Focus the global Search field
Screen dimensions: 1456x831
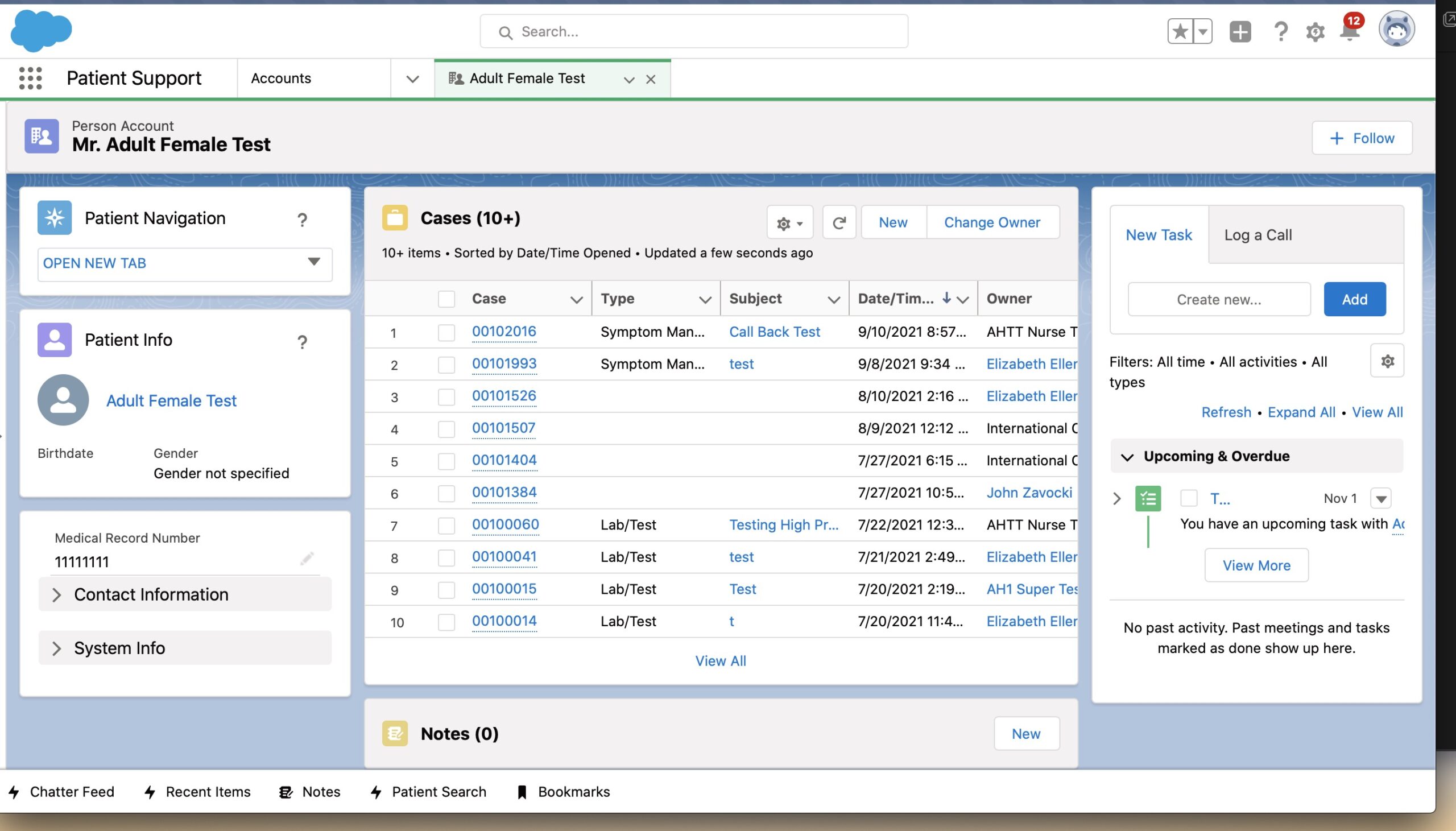(x=694, y=31)
